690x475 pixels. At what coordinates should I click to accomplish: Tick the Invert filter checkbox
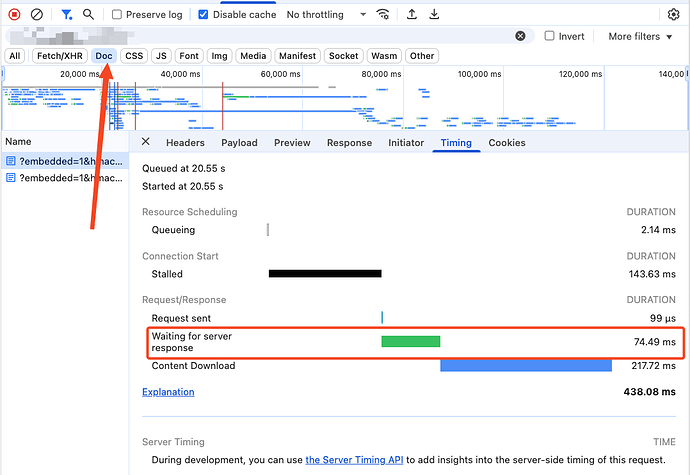(549, 36)
